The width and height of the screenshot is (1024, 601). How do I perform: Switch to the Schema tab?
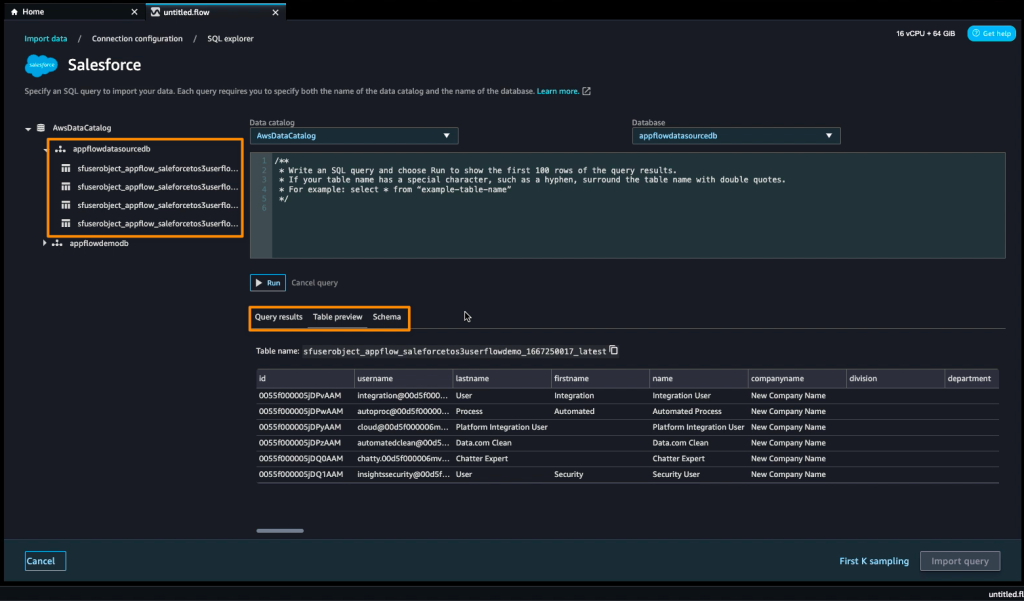(x=387, y=317)
